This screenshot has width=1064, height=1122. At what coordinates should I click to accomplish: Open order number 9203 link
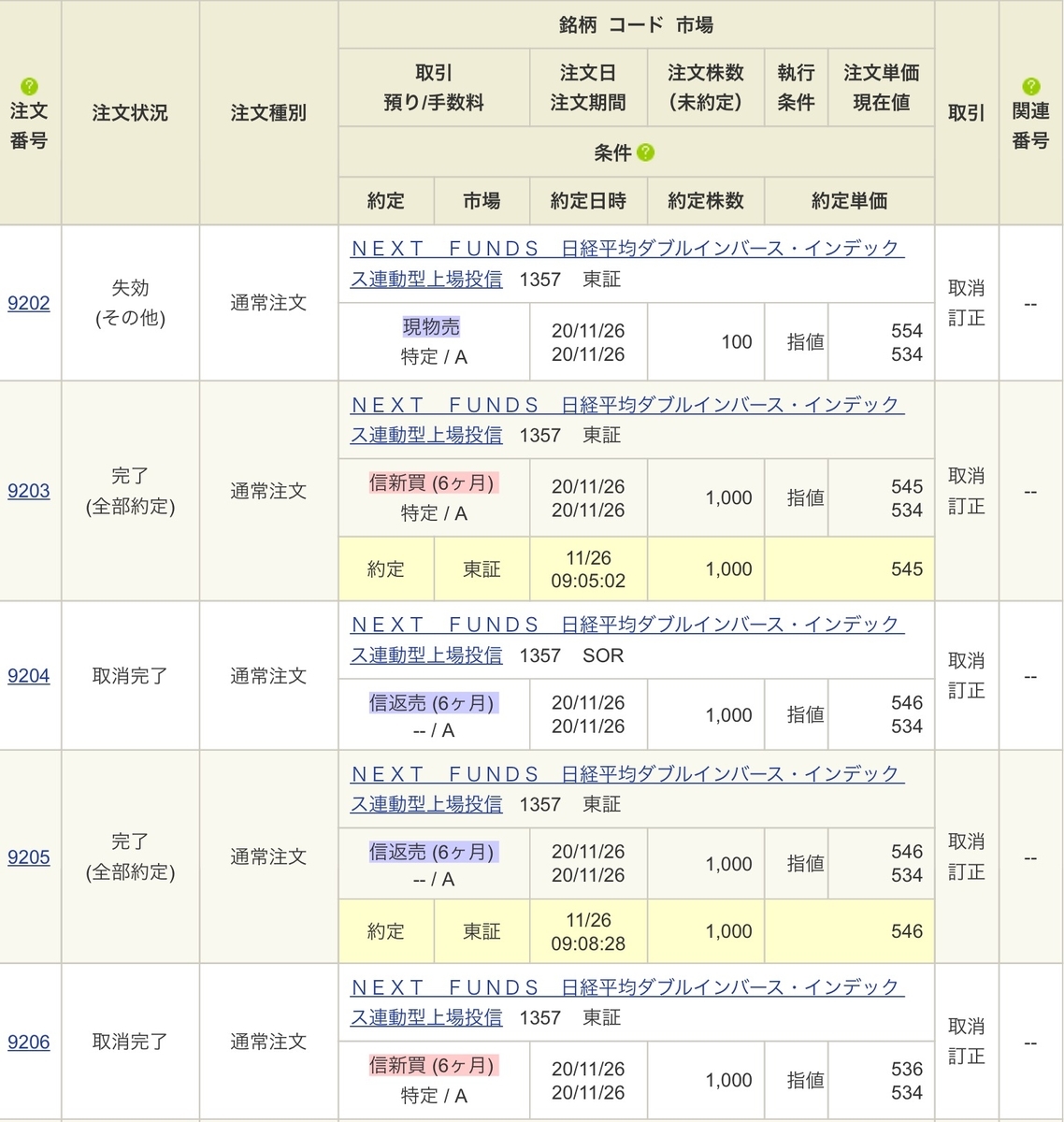29,491
